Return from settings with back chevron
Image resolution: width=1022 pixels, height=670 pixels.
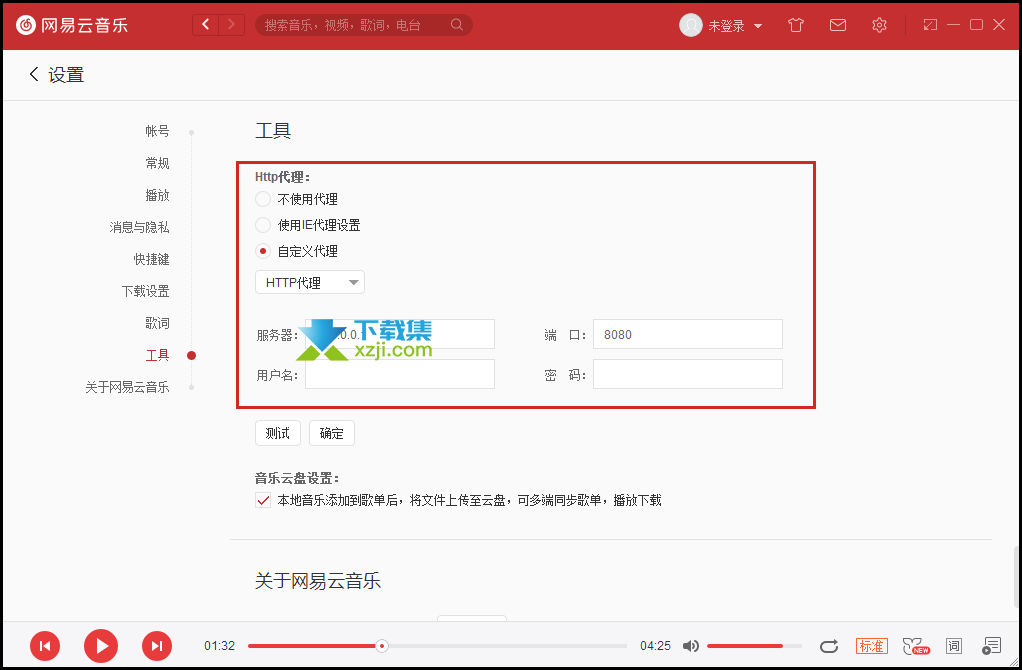[x=34, y=74]
